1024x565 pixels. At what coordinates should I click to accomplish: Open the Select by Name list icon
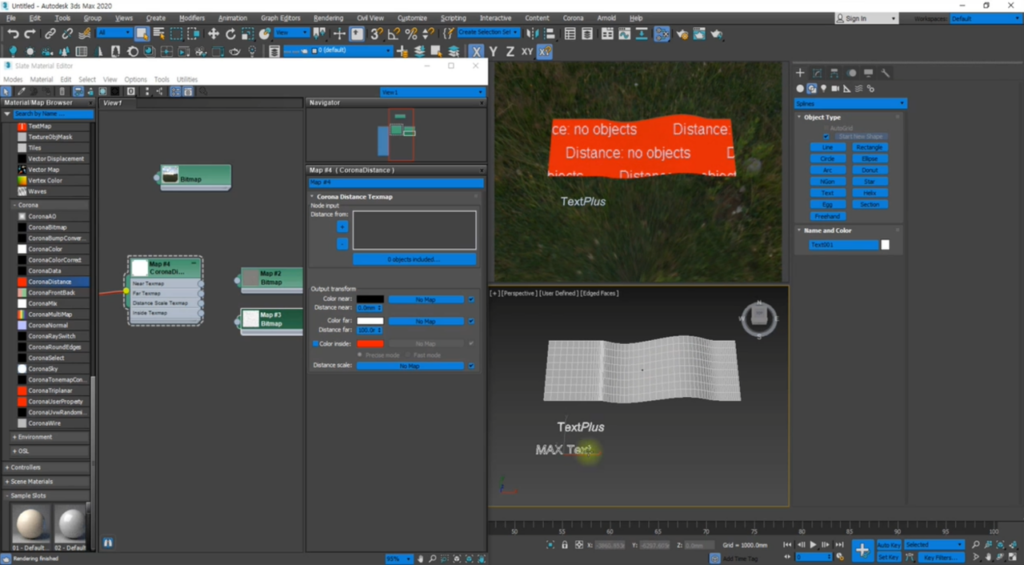(x=159, y=34)
